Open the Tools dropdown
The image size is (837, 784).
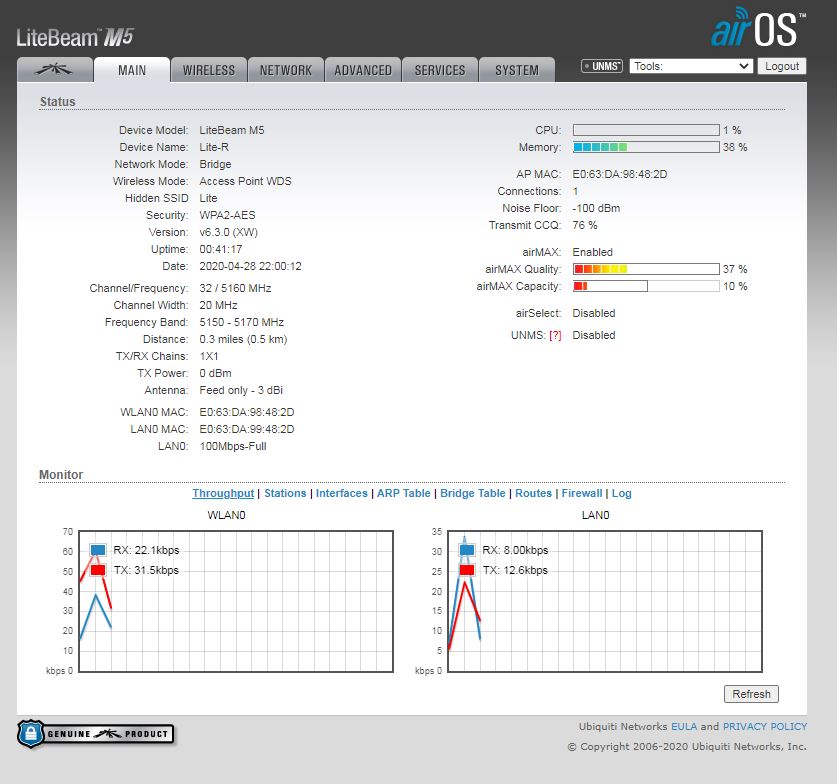[x=690, y=66]
